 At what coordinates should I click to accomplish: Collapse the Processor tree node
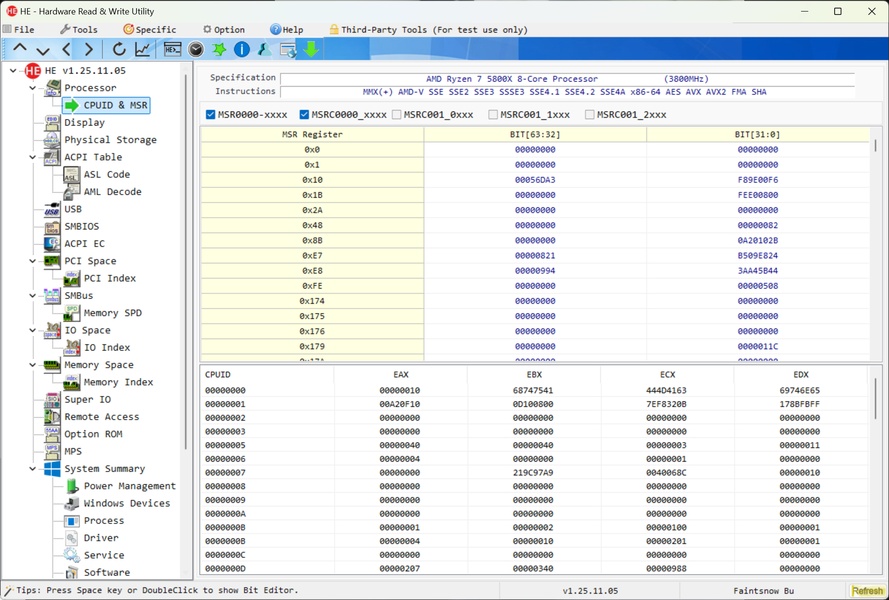coord(33,88)
